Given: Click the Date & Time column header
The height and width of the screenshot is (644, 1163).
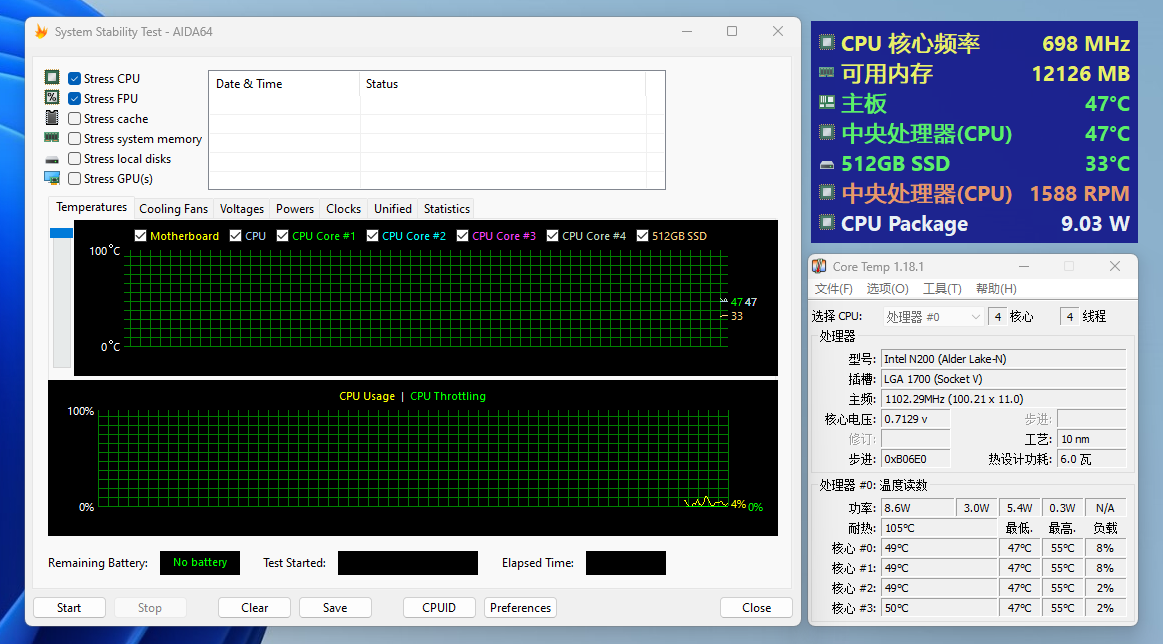Looking at the screenshot, I should click(284, 84).
